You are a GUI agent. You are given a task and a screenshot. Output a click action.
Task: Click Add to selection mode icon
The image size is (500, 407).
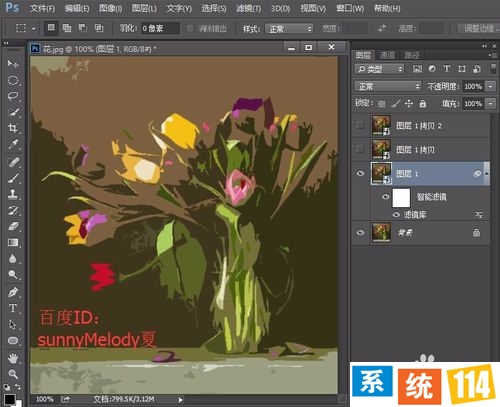coord(67,28)
